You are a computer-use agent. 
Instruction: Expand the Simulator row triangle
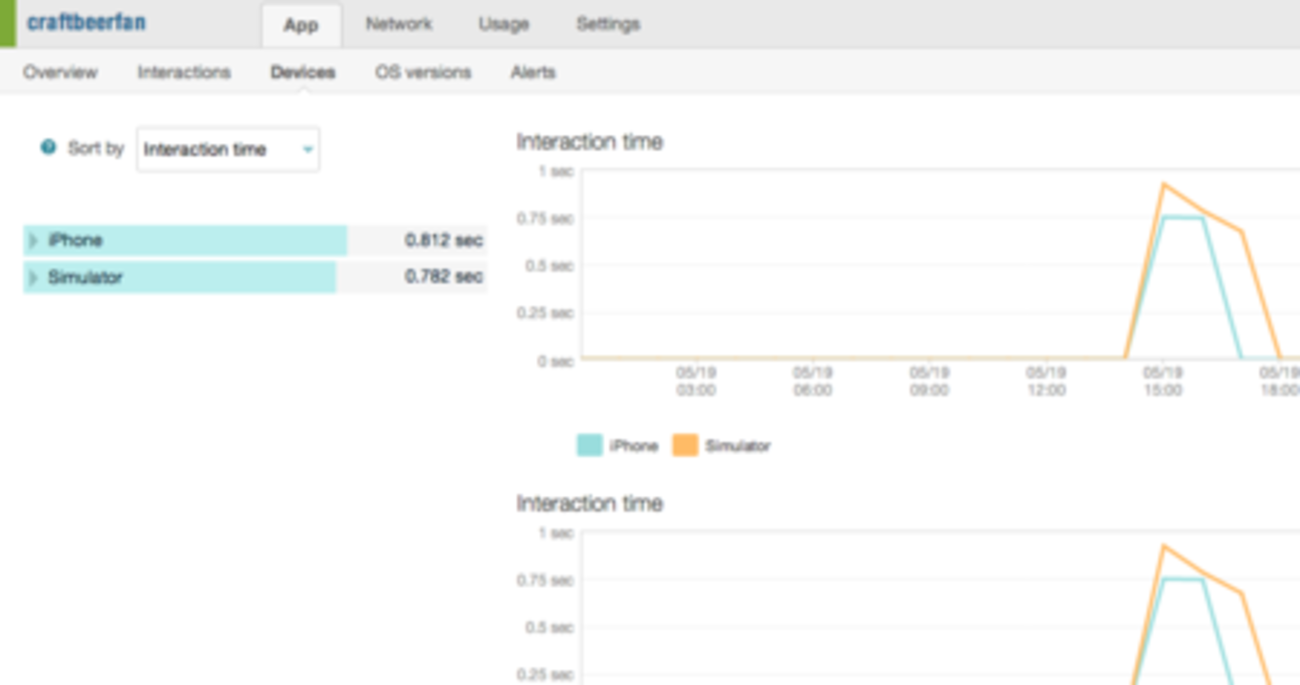coord(33,277)
